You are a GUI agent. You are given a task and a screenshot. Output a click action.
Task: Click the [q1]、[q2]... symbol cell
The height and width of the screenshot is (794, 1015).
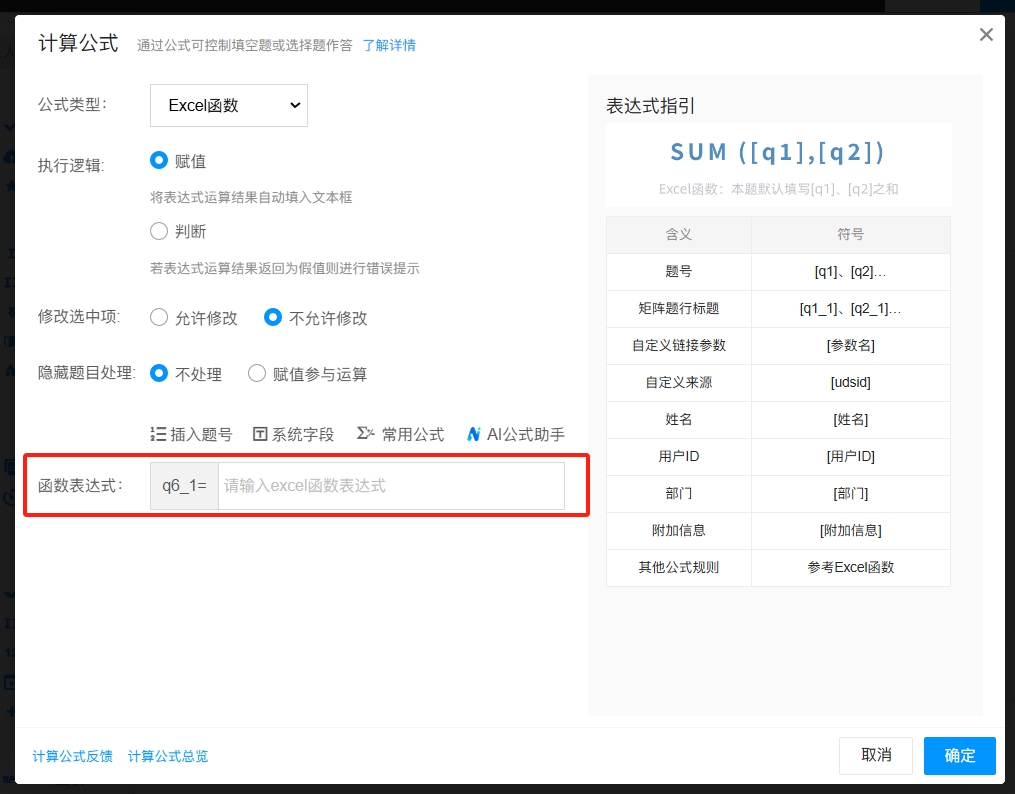[x=851, y=272]
